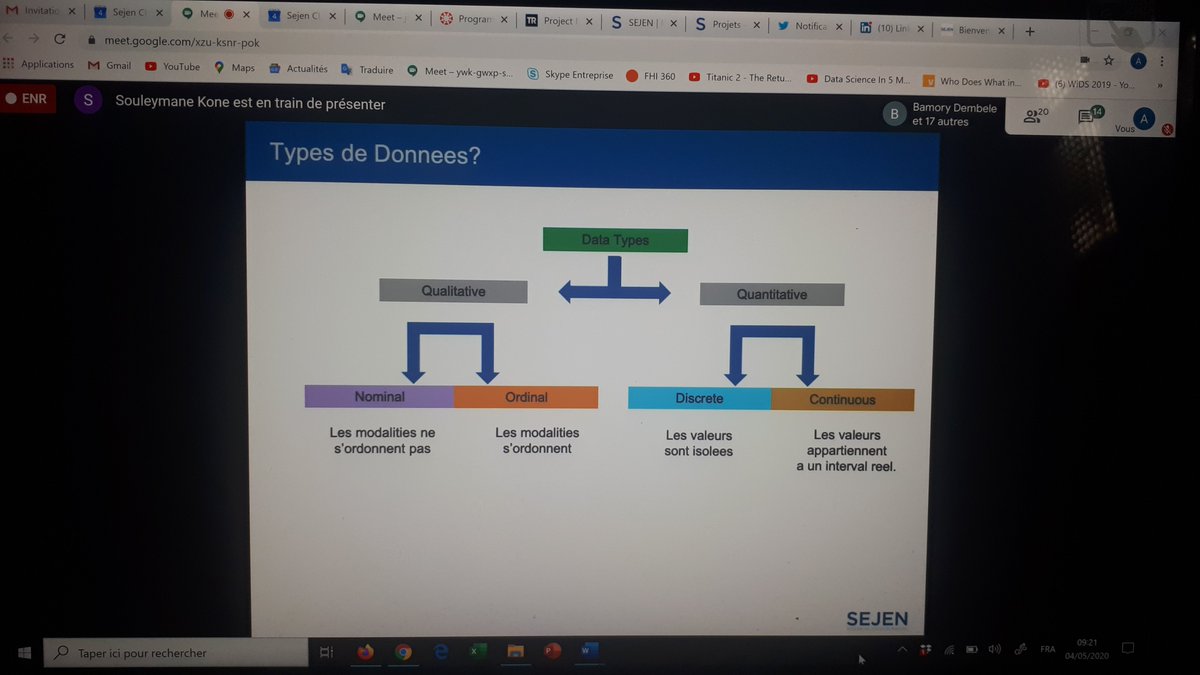The image size is (1200, 675).
Task: Click the battery tray icon
Action: [971, 650]
